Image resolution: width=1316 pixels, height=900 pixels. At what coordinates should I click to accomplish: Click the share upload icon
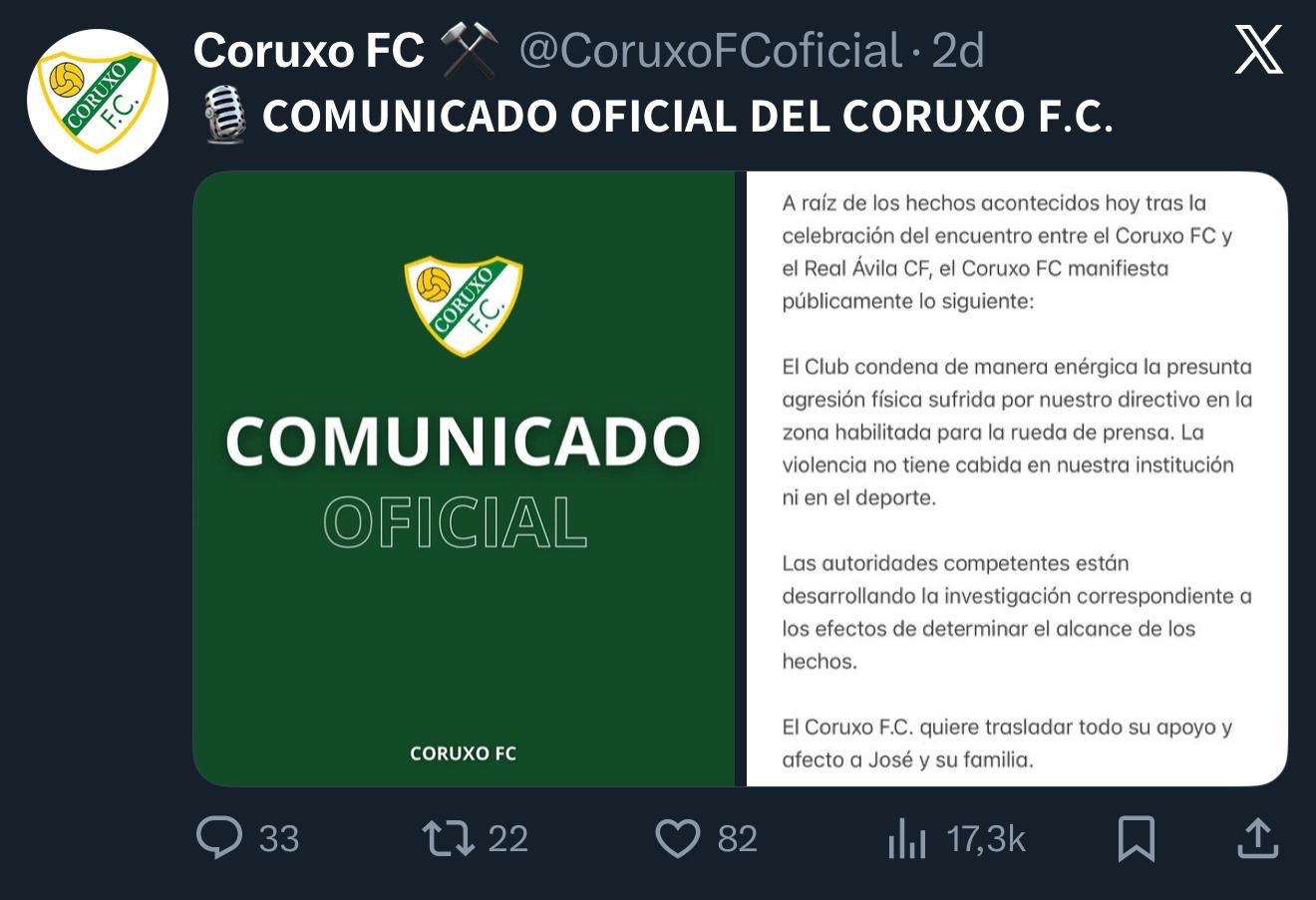pos(1257,837)
